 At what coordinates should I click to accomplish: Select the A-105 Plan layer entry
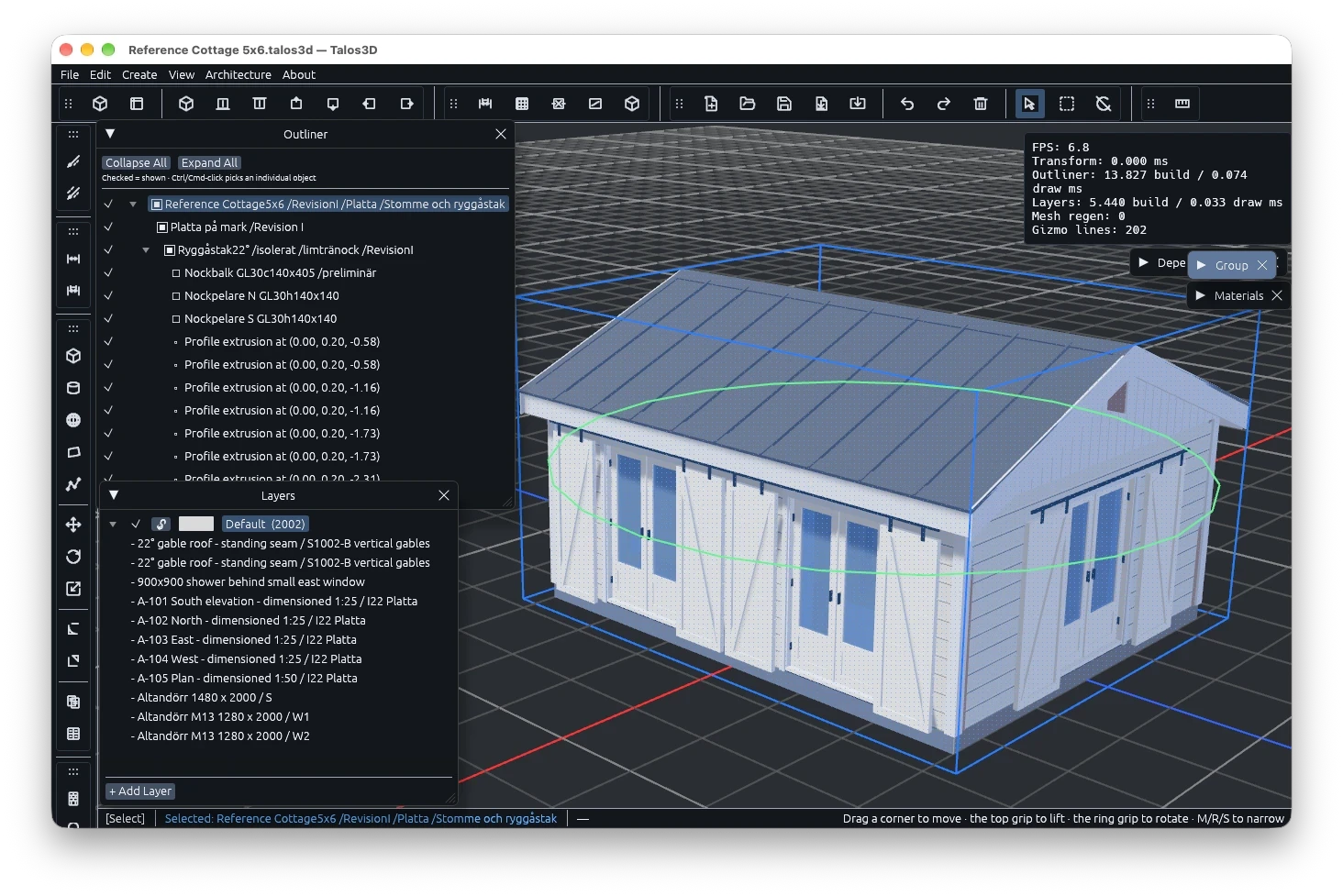pyautogui.click(x=245, y=679)
